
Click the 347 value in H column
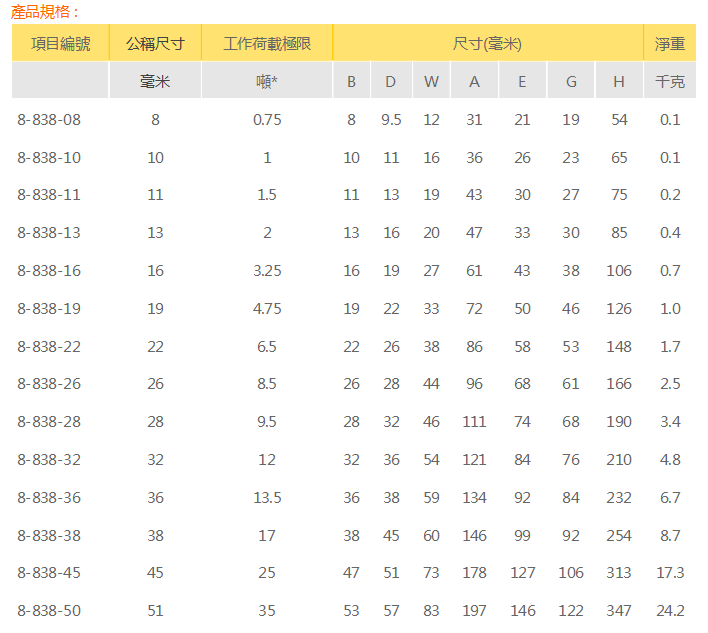(x=619, y=611)
